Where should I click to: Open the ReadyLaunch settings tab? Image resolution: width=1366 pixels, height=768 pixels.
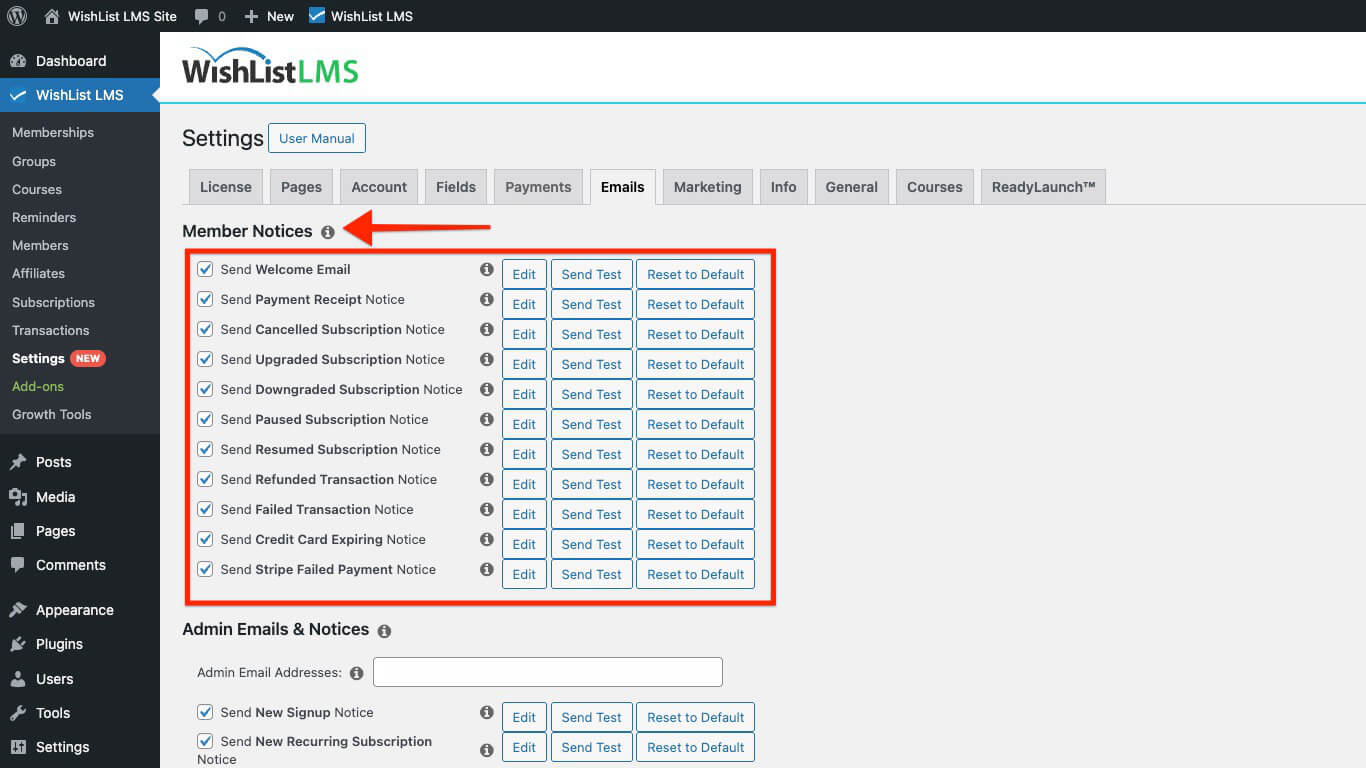1043,186
